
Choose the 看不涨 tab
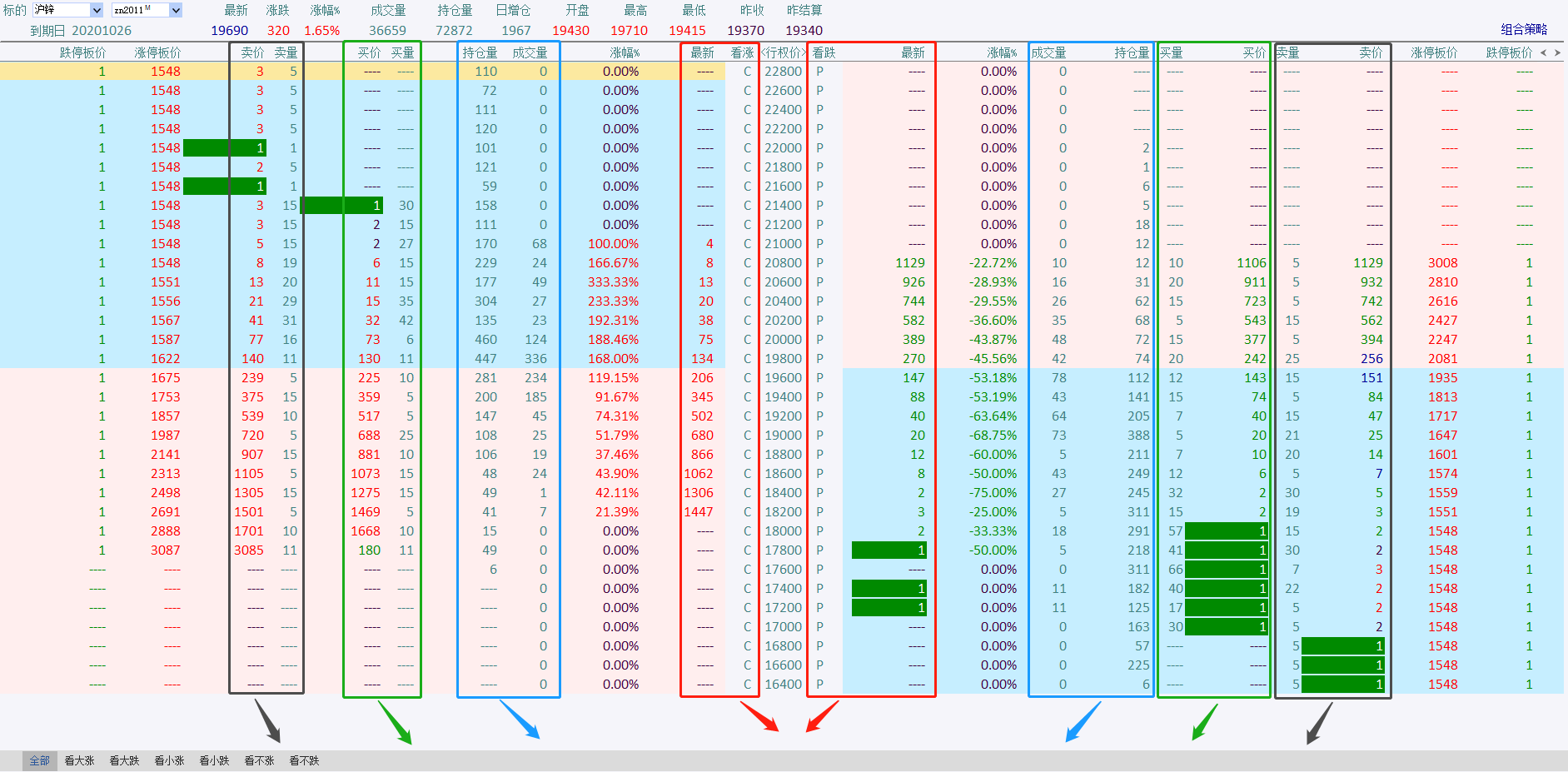click(259, 760)
